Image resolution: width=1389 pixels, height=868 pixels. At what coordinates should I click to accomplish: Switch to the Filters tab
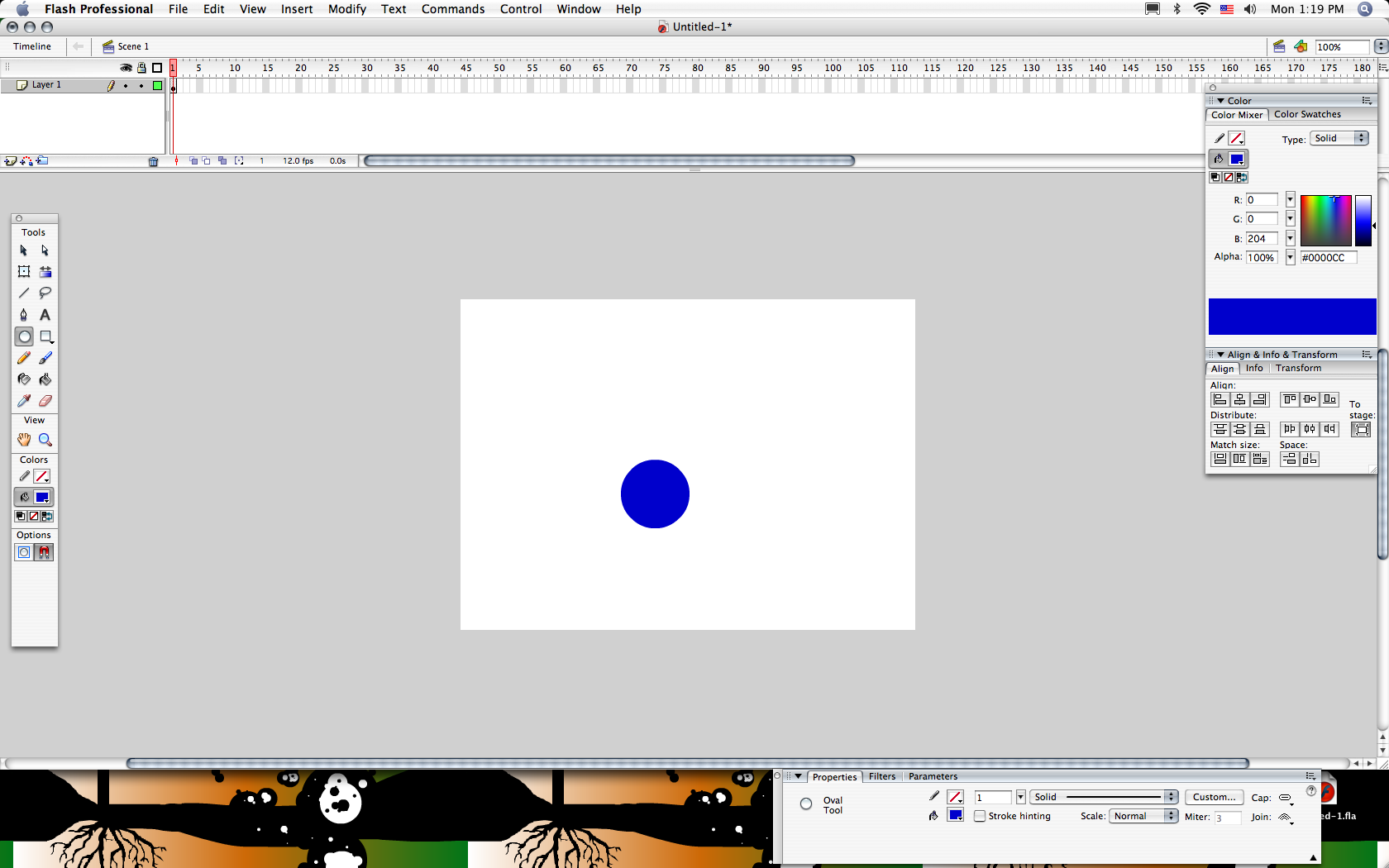(882, 777)
